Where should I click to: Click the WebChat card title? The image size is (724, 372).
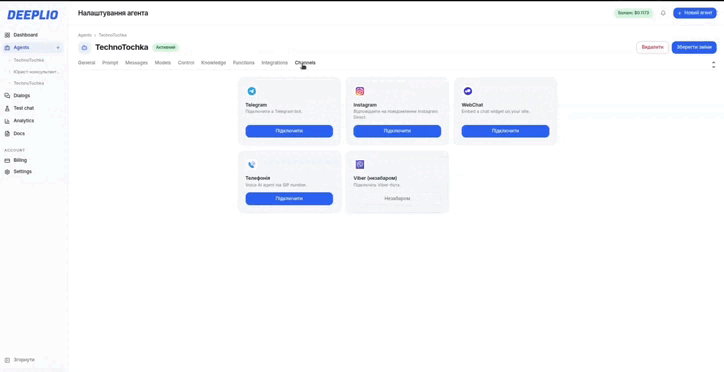472,105
